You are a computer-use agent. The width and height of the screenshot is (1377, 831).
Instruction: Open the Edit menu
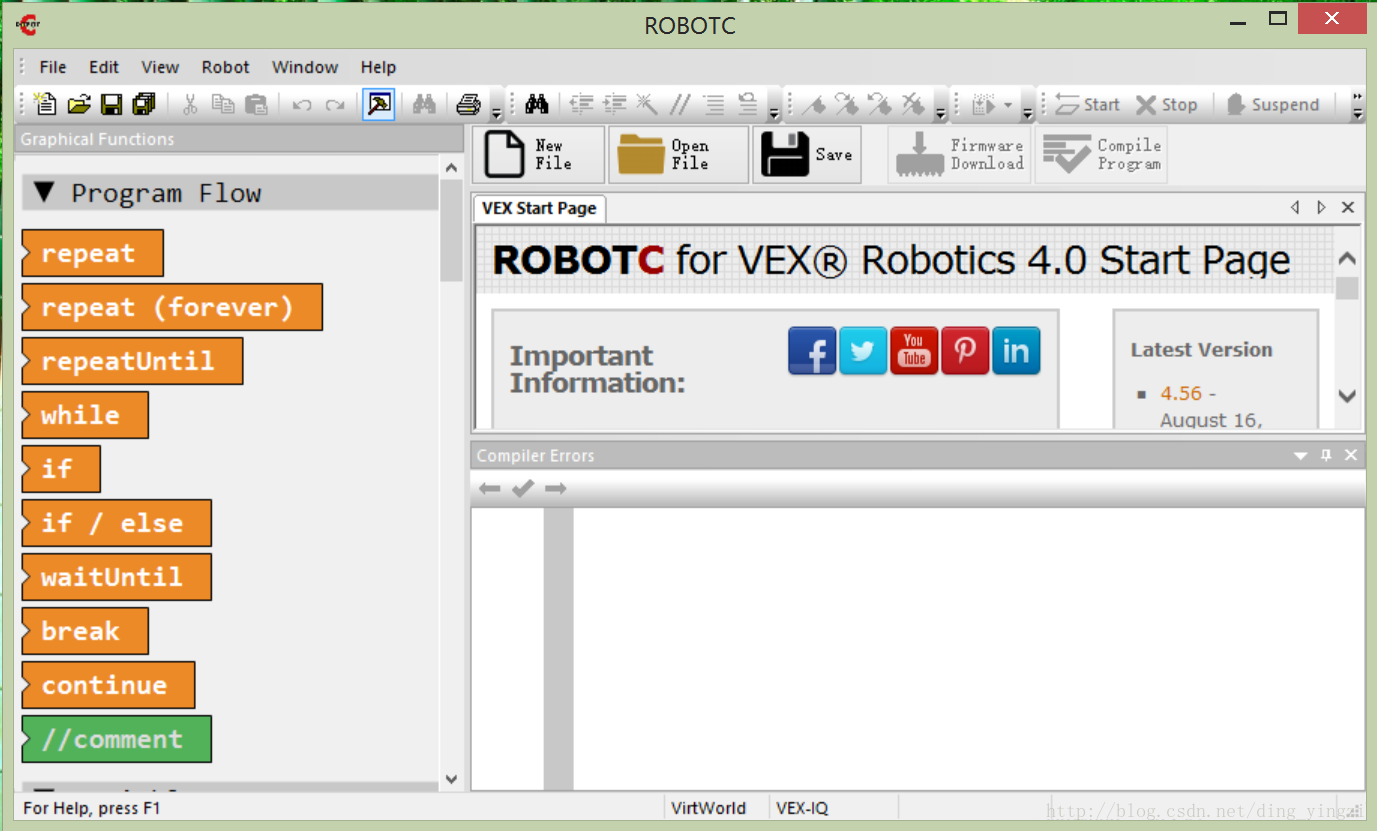(x=104, y=67)
